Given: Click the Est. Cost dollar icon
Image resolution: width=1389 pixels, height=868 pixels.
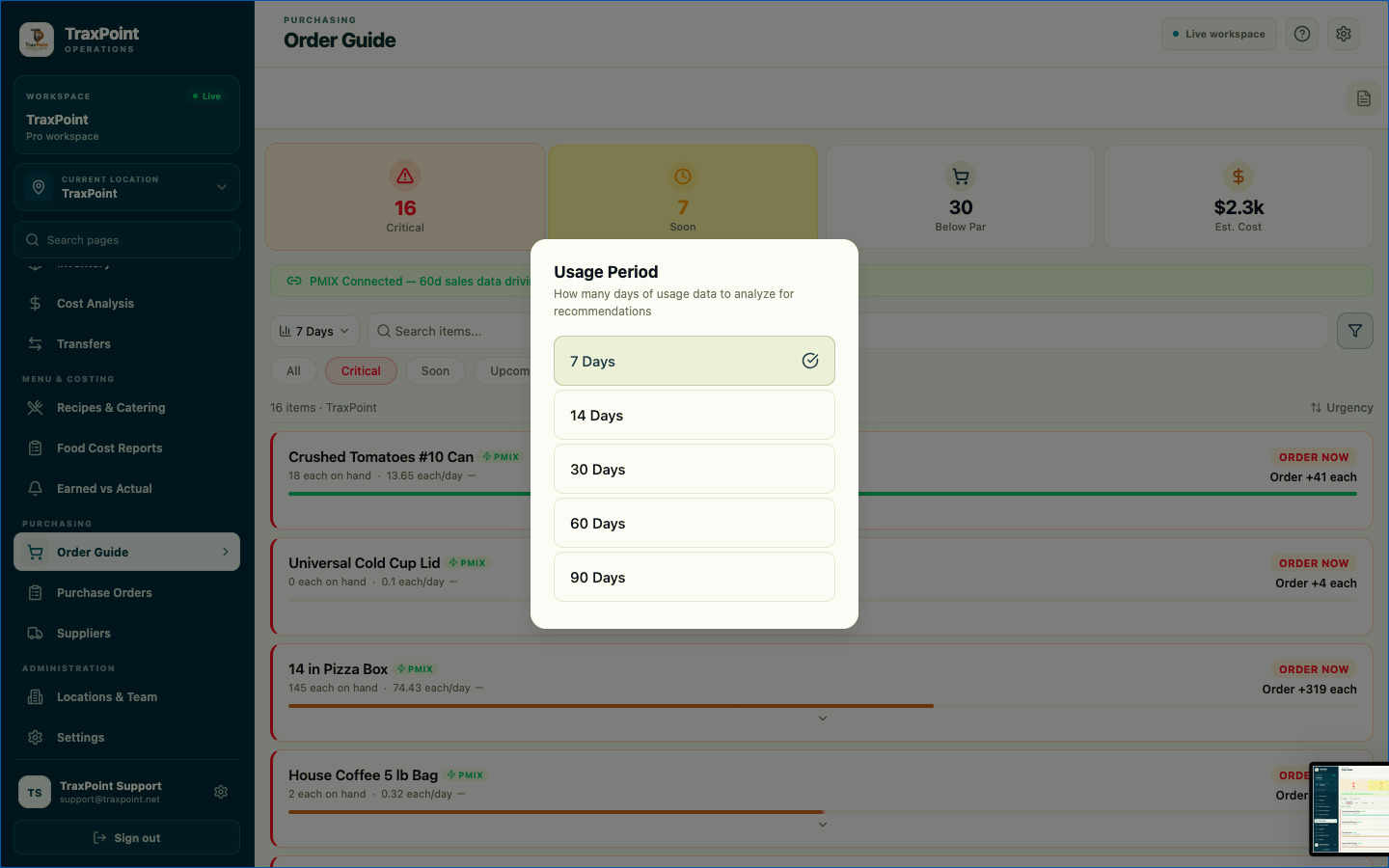Looking at the screenshot, I should 1239,176.
